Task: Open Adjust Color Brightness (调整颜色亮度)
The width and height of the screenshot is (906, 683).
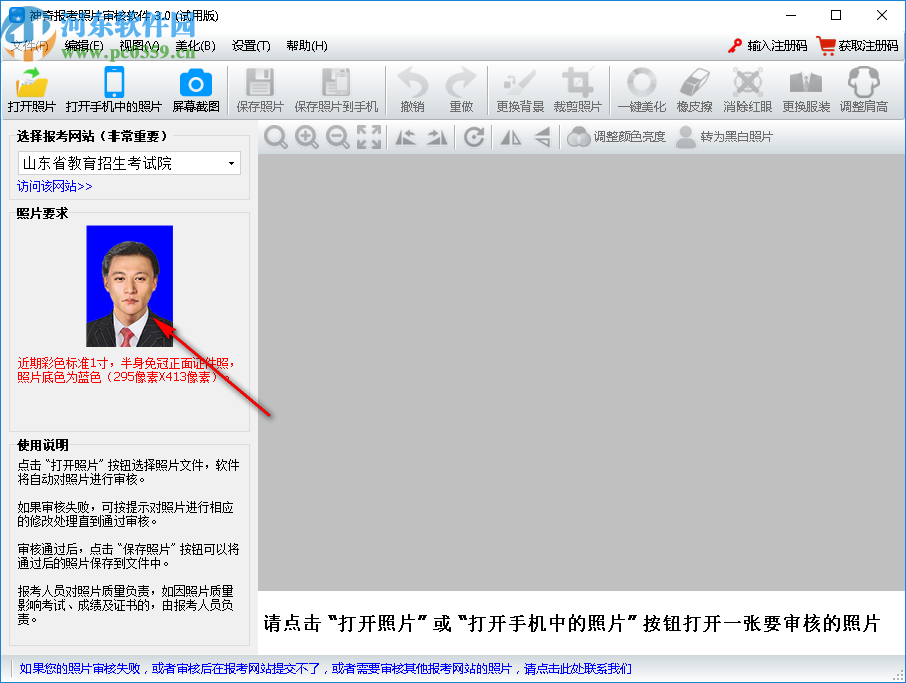Action: click(616, 137)
